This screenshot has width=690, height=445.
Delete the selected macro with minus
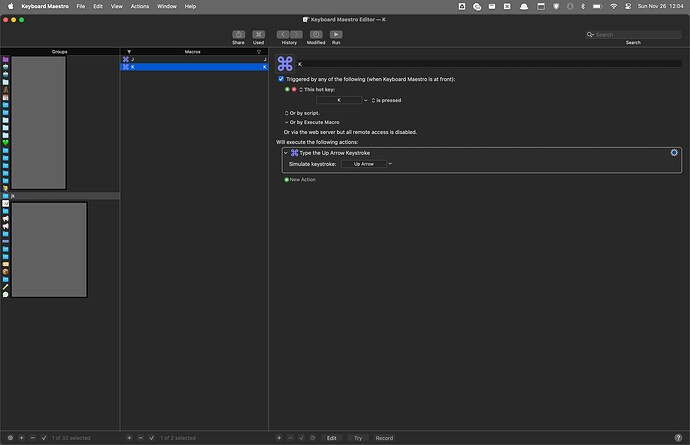coord(140,438)
